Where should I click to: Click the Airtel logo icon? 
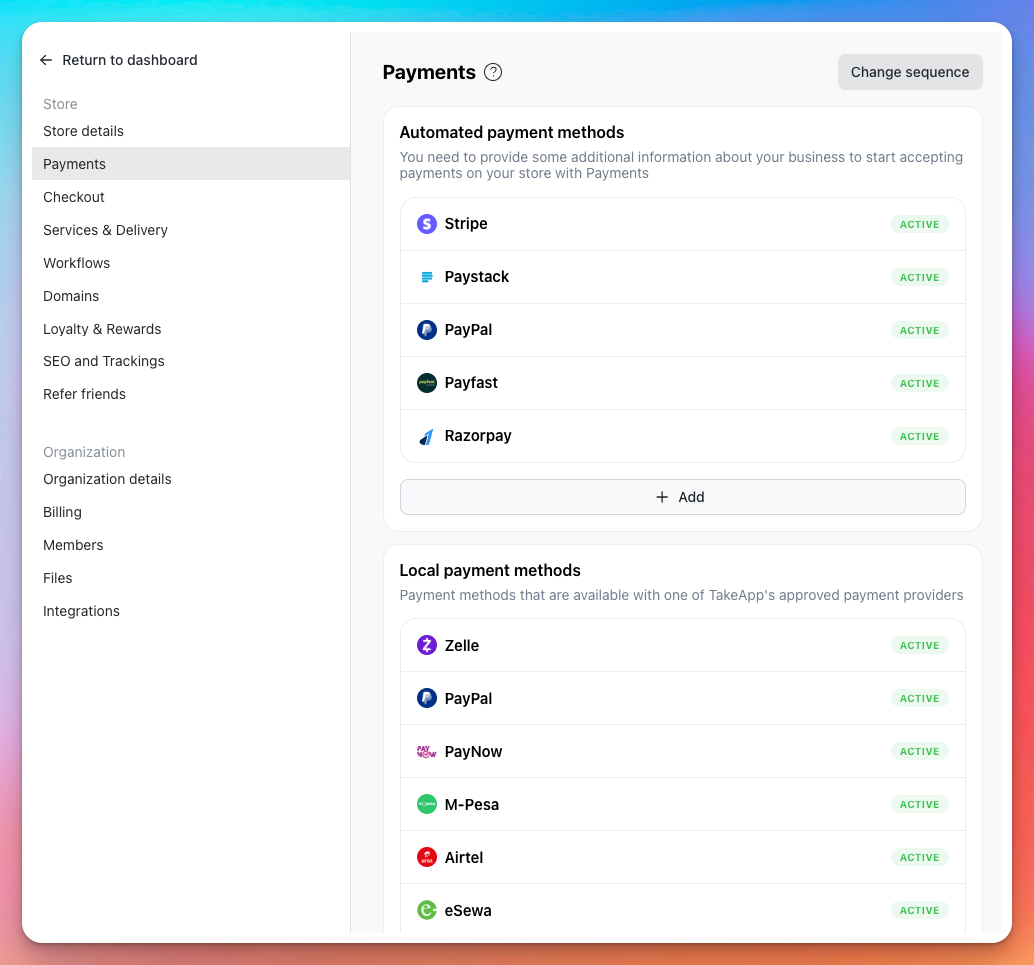[x=427, y=857]
